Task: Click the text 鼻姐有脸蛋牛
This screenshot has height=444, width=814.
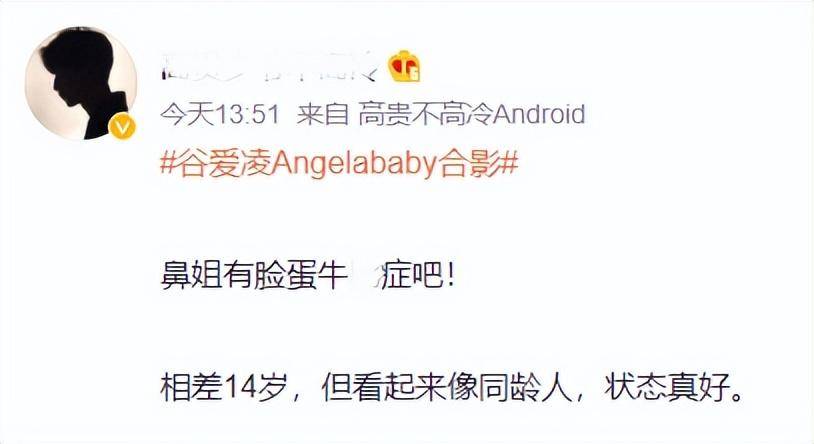Action: click(x=254, y=275)
